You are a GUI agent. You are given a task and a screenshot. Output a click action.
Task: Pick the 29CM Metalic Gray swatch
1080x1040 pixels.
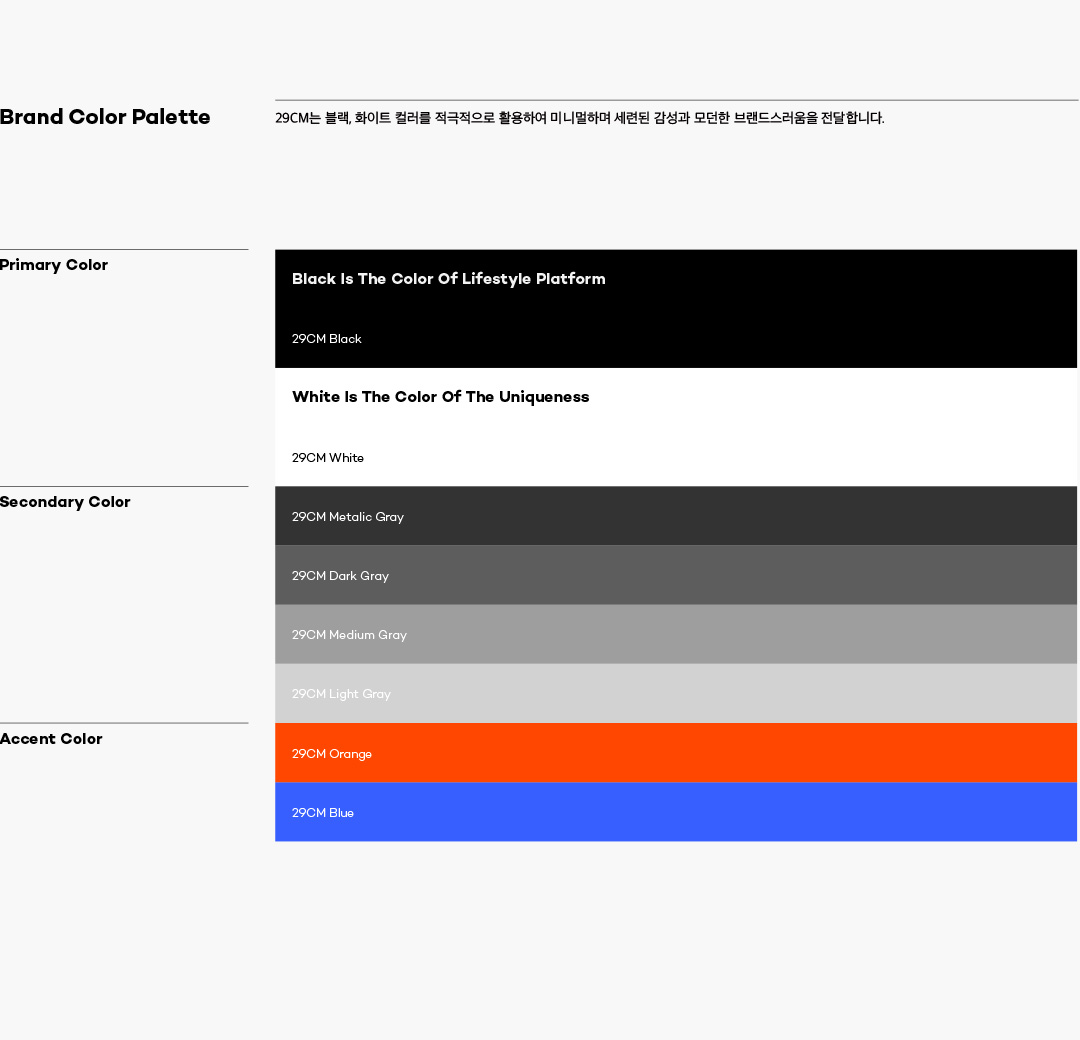[x=676, y=516]
